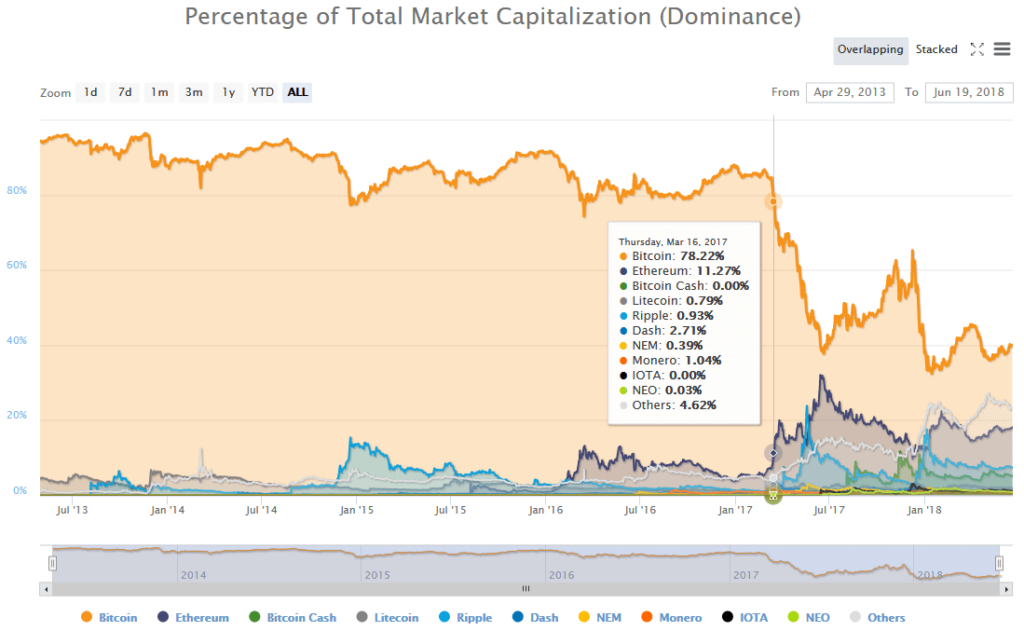Click the fullscreen expand icon

click(977, 48)
